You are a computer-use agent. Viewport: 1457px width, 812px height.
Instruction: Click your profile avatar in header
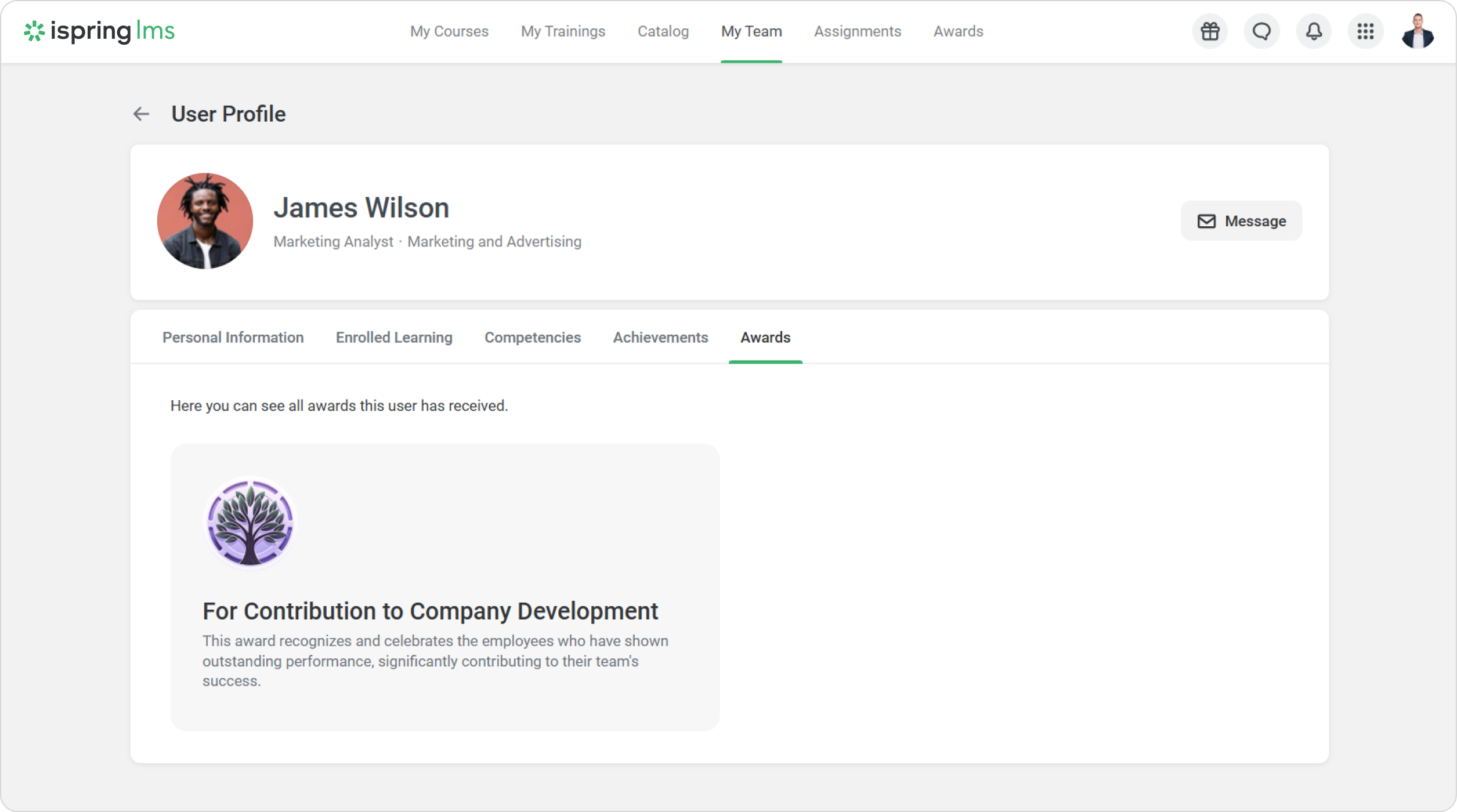click(x=1418, y=31)
